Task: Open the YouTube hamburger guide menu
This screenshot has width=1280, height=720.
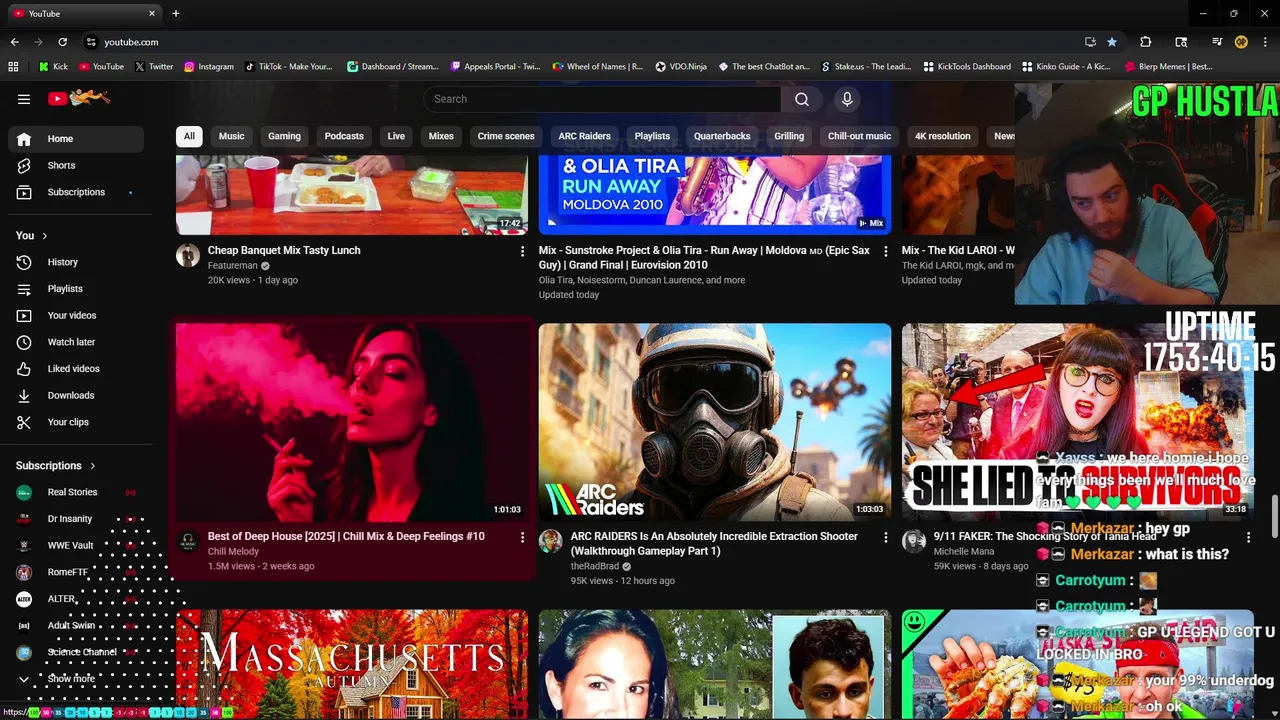Action: (24, 99)
